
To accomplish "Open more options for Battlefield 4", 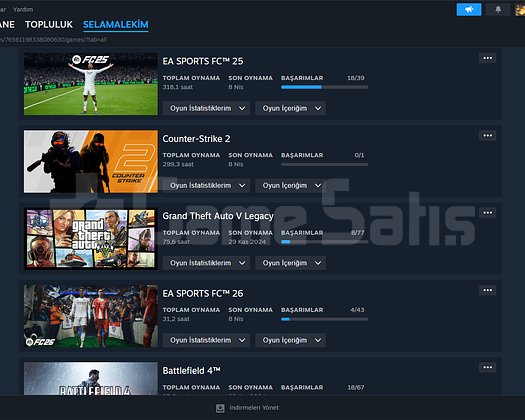I will 488,368.
